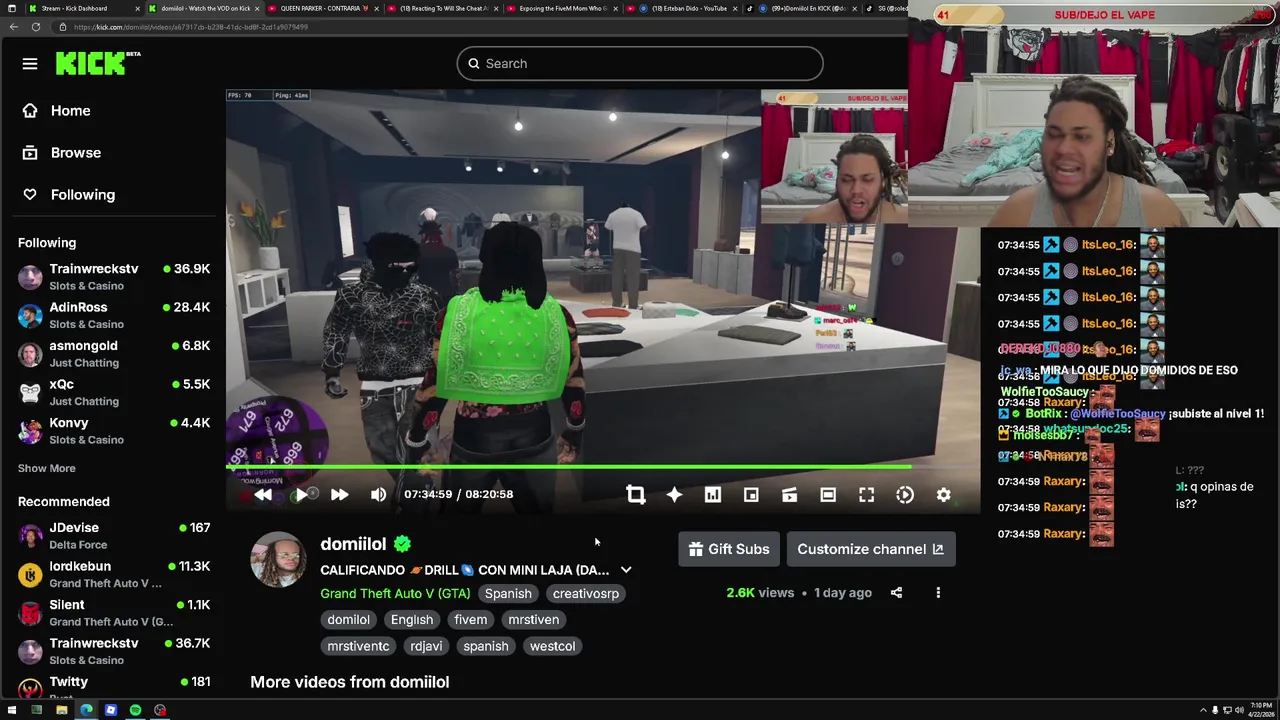Open Konvy followed channel

[114, 430]
